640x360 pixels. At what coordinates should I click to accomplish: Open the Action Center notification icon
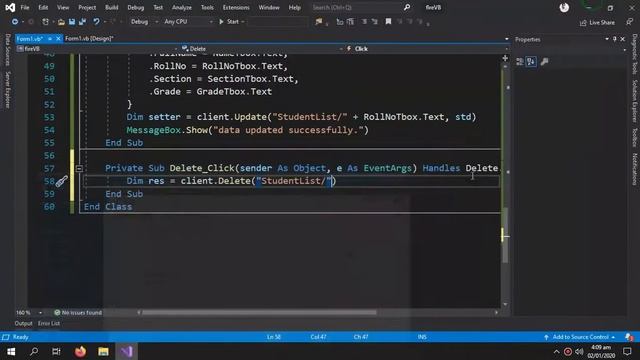[x=627, y=351]
